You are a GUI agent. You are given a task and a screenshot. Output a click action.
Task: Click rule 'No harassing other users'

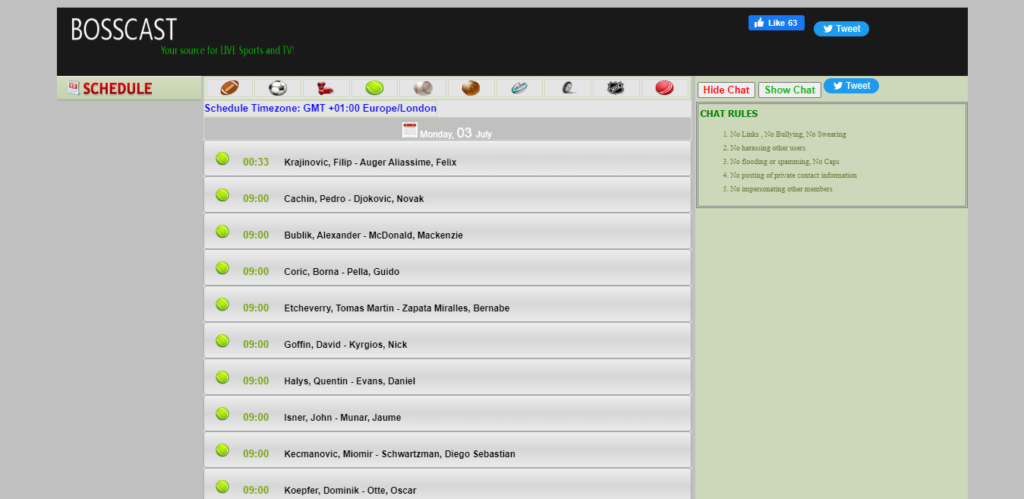click(x=768, y=148)
